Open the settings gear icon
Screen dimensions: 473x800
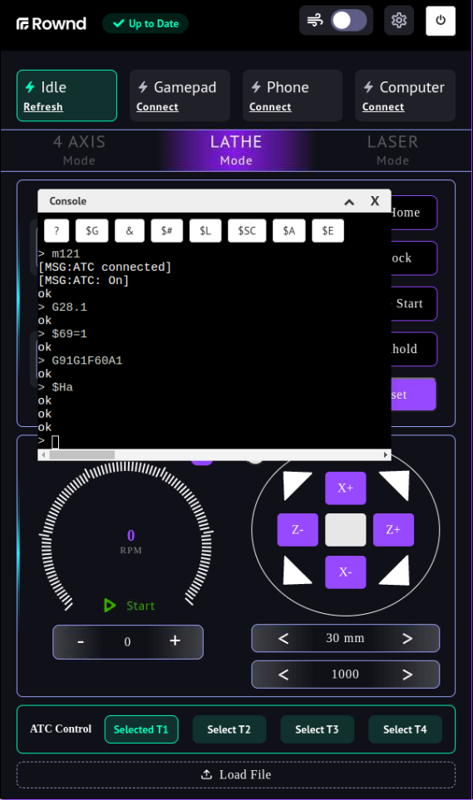tap(399, 20)
